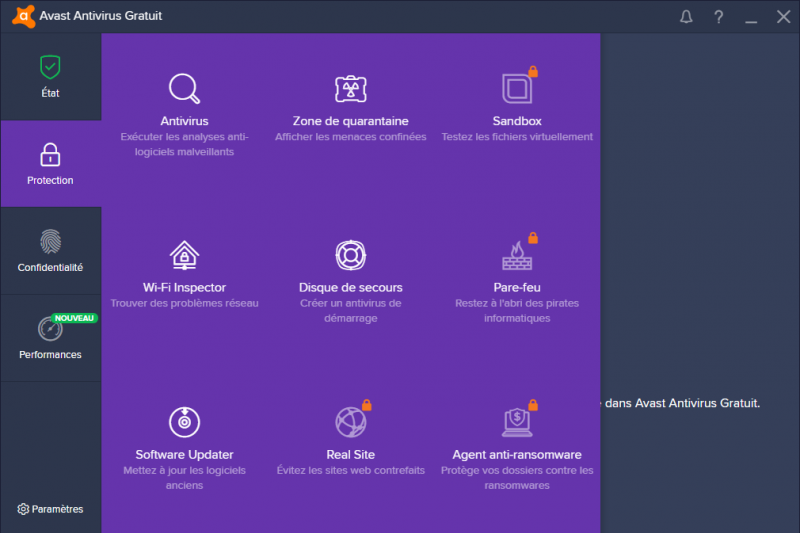Click the Agent anti-ransomware title
Image resolution: width=800 pixels, height=533 pixels.
tap(517, 454)
